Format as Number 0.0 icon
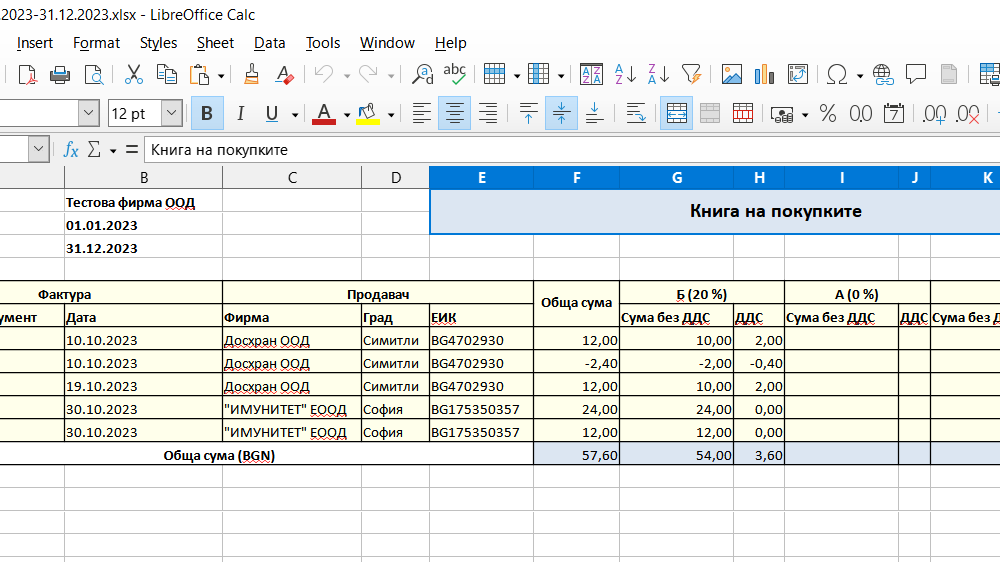 860,114
